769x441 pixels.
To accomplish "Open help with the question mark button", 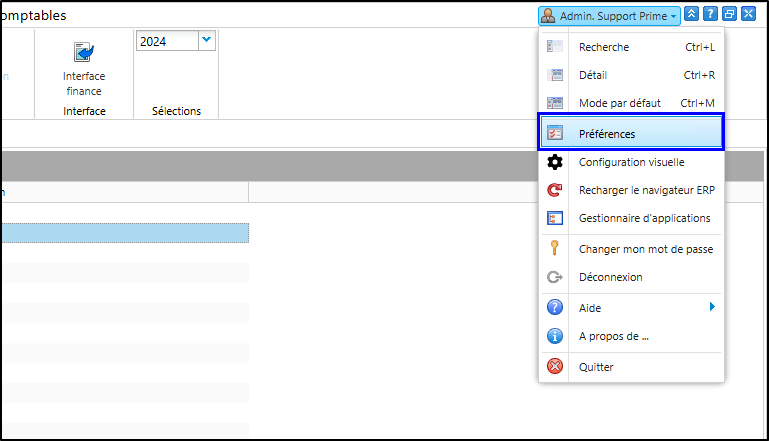I will [x=710, y=14].
